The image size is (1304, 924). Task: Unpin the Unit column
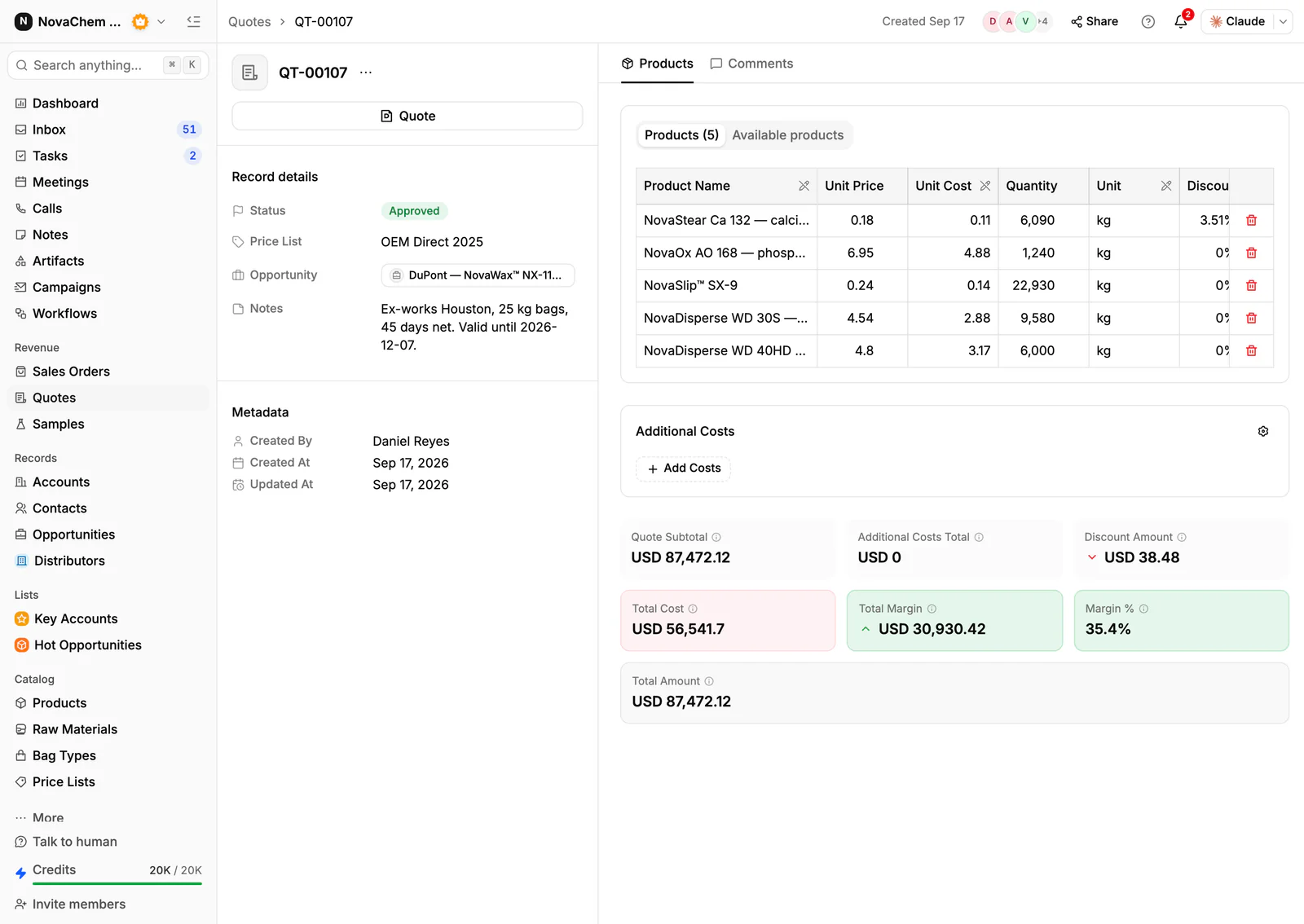pos(1166,187)
